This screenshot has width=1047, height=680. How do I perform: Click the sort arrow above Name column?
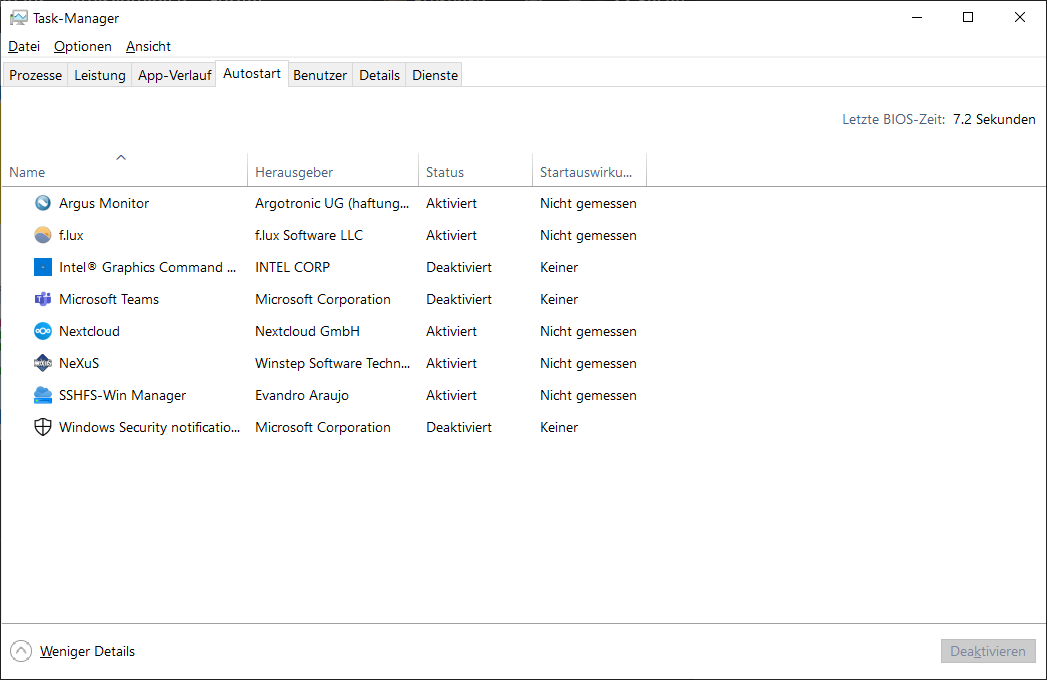tap(121, 158)
